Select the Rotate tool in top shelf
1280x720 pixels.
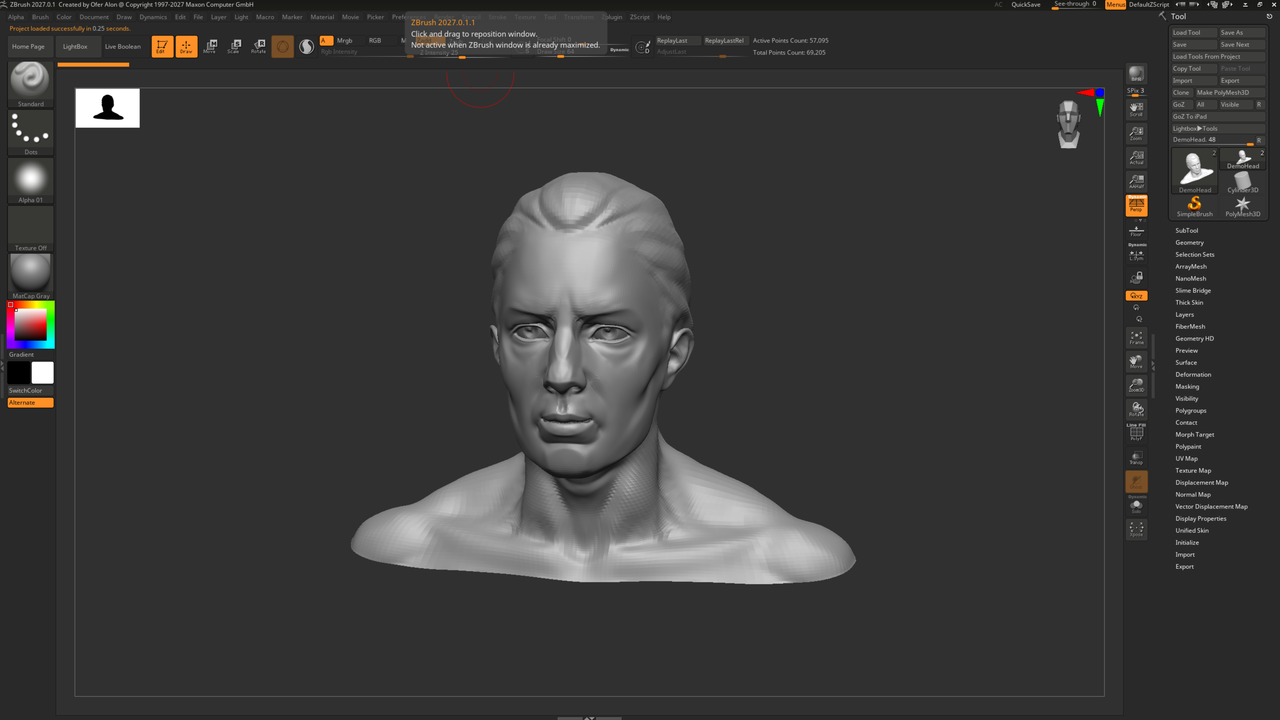258,46
